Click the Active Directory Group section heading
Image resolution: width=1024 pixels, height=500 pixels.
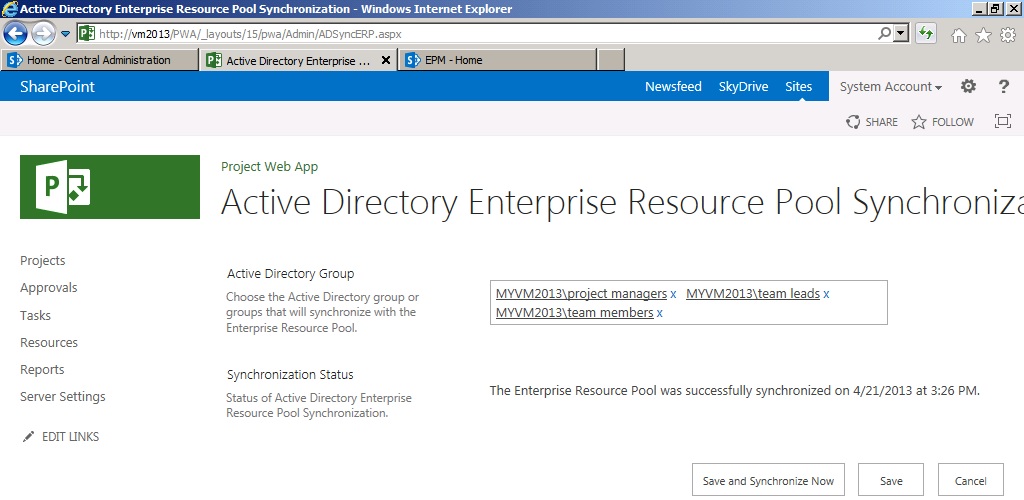(291, 273)
